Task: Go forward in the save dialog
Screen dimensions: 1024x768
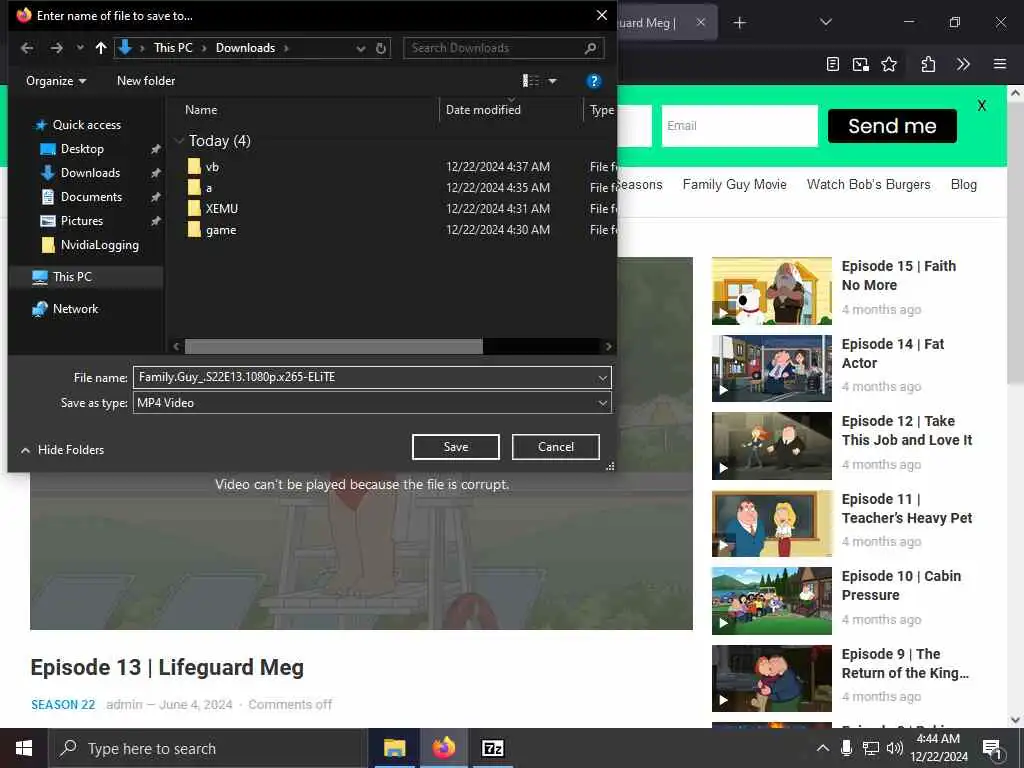Action: coord(57,48)
